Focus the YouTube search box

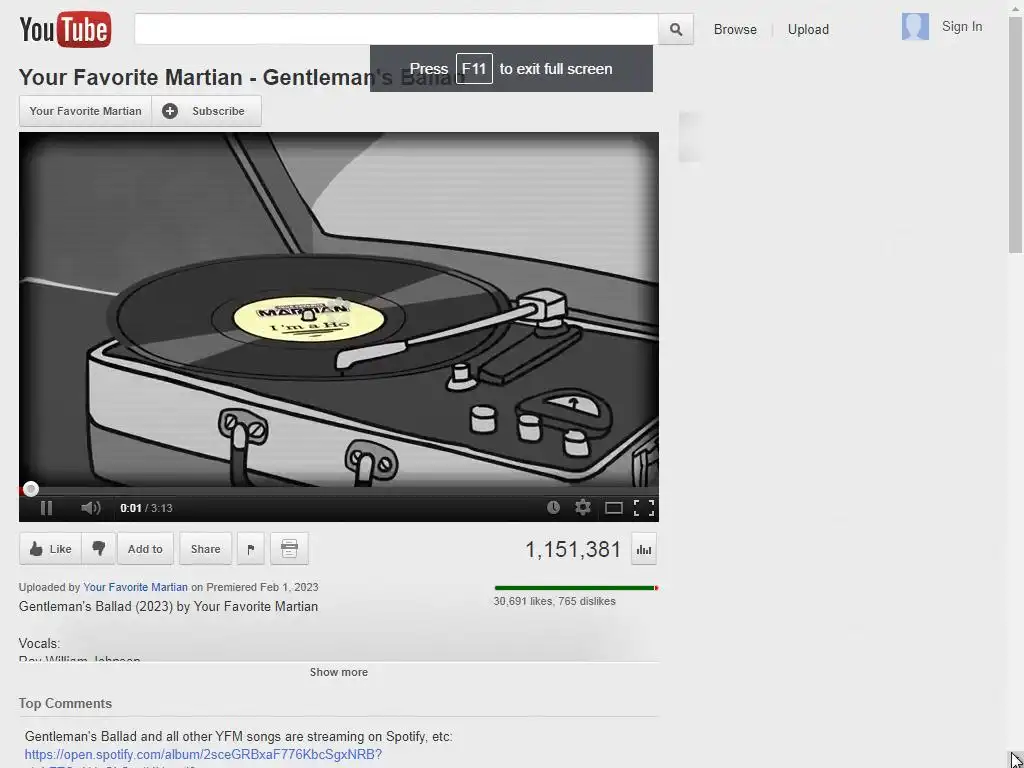pyautogui.click(x=396, y=29)
